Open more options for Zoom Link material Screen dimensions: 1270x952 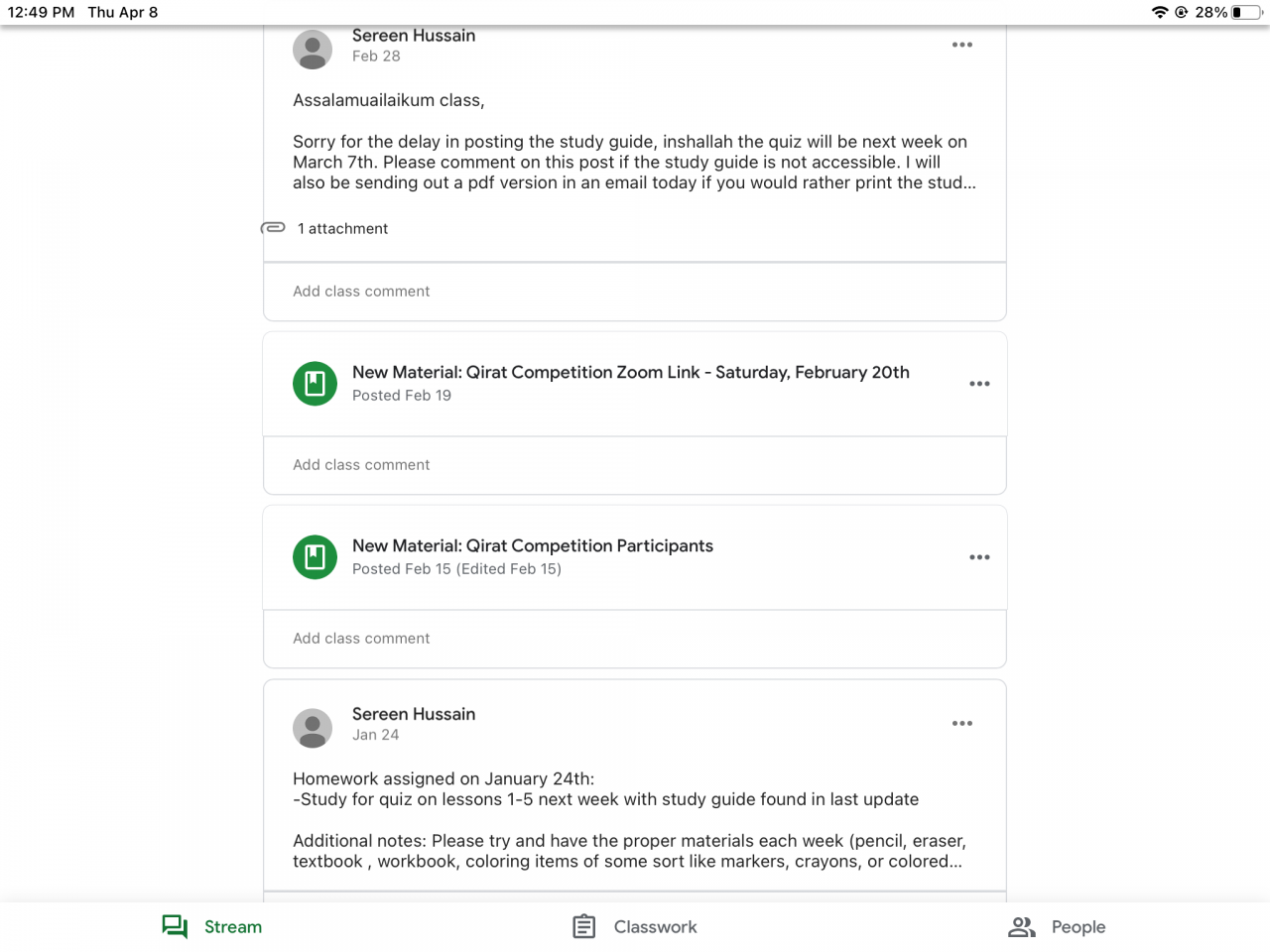[979, 384]
